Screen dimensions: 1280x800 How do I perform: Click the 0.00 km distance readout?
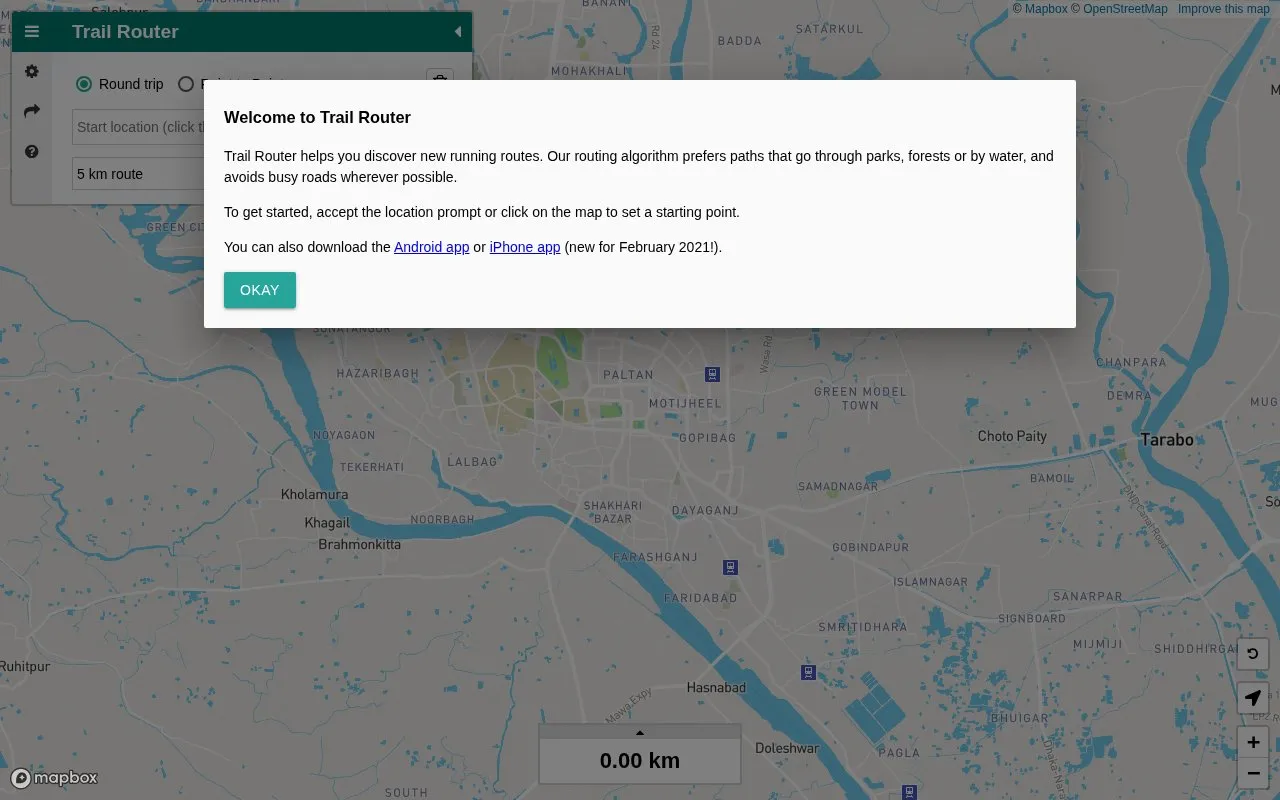(x=640, y=761)
